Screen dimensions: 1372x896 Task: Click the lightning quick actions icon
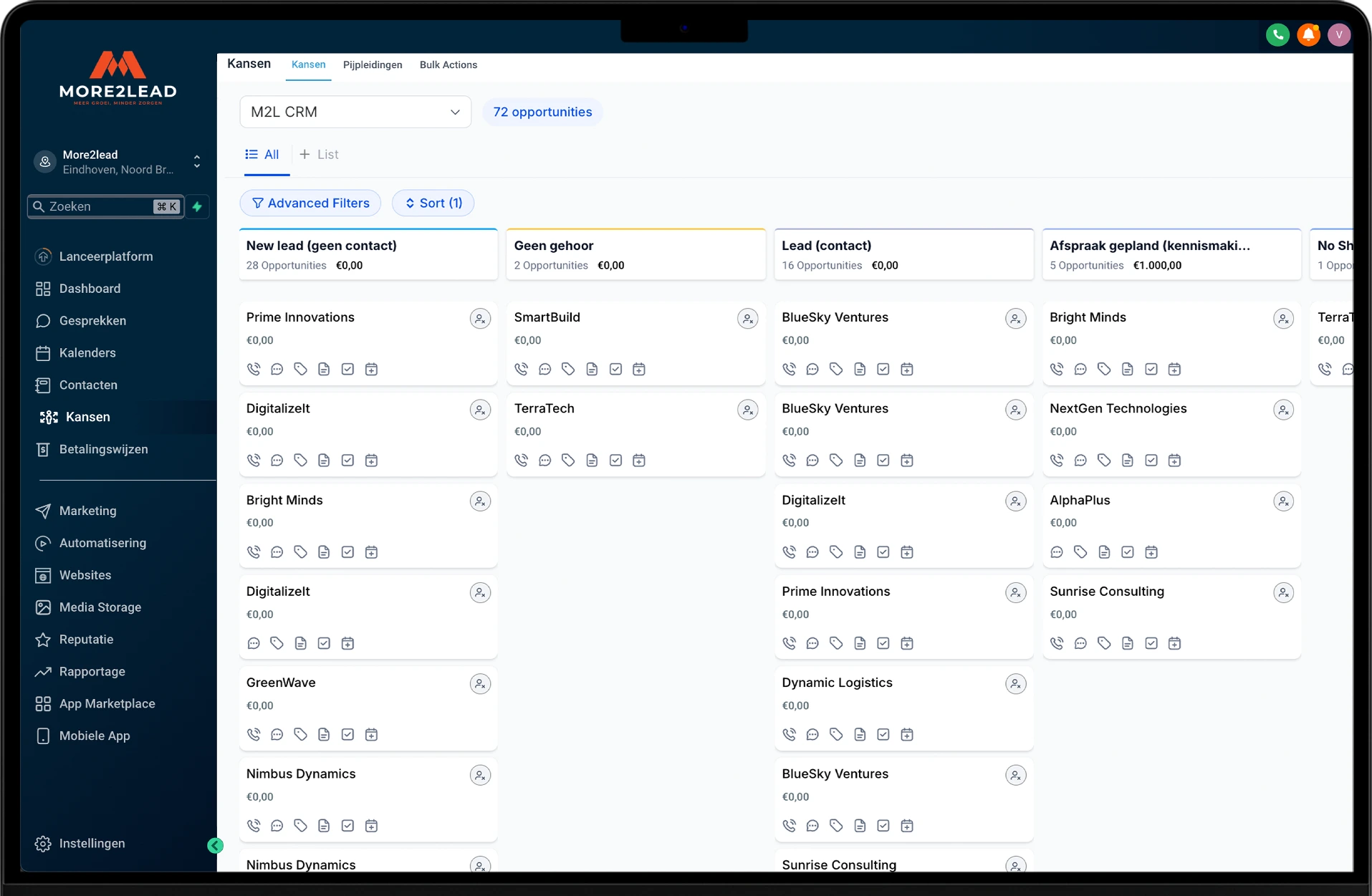pyautogui.click(x=198, y=207)
